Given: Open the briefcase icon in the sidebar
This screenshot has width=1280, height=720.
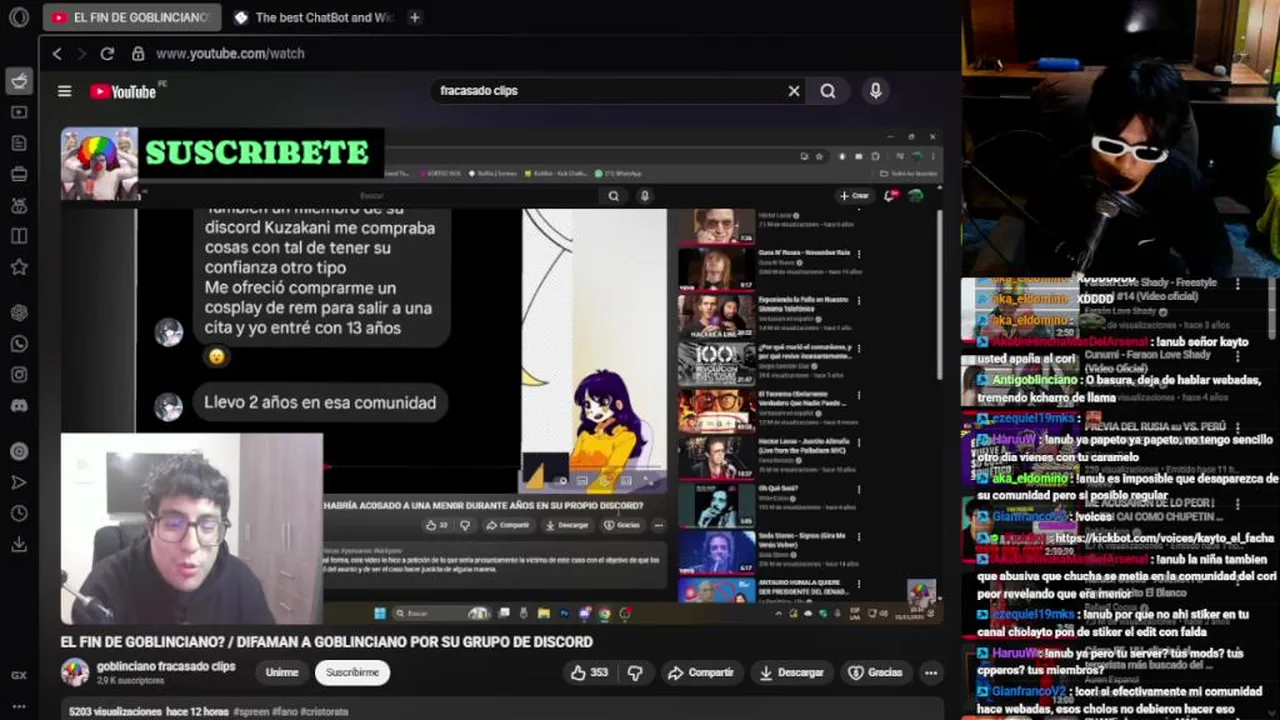Looking at the screenshot, I should coord(19,174).
